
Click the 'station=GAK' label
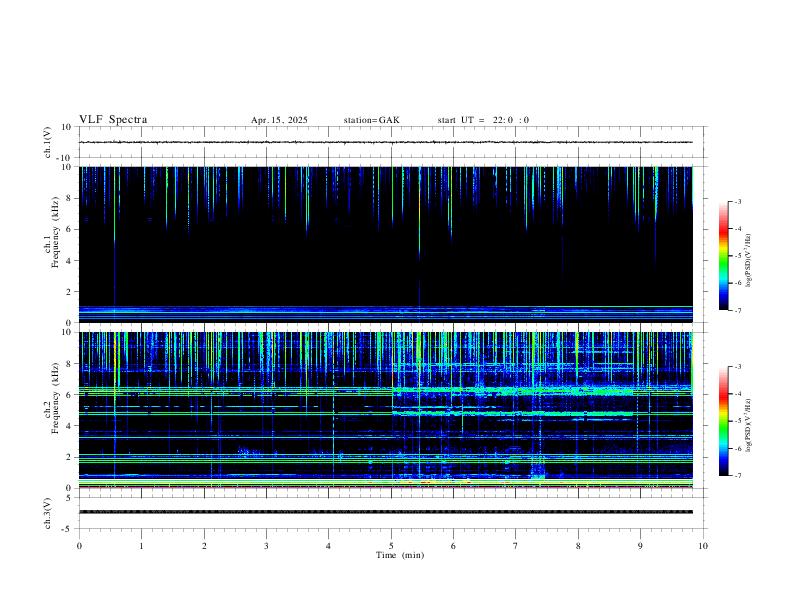click(x=371, y=120)
